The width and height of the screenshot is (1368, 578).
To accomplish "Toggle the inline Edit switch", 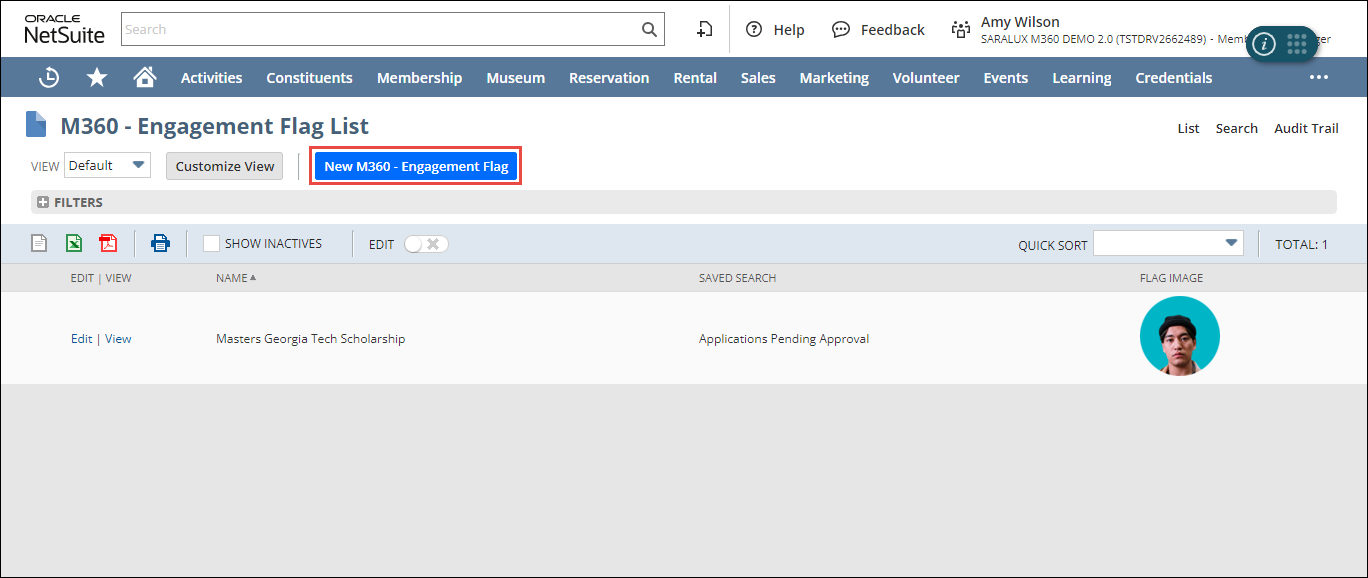I will [426, 244].
